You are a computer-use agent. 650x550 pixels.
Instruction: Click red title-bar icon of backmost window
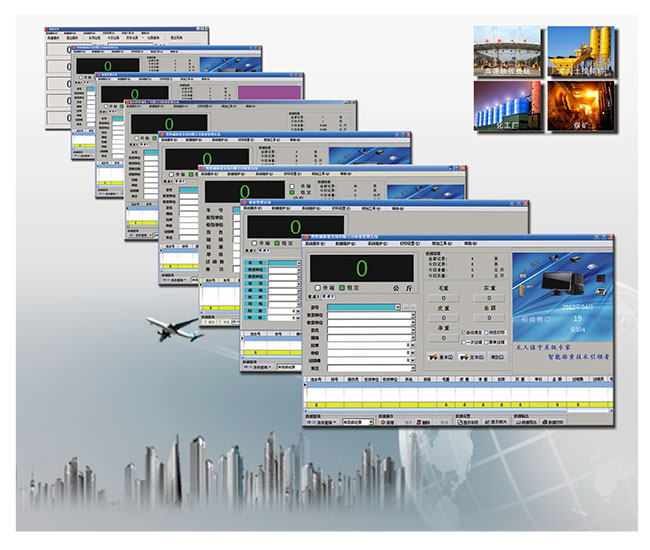tap(47, 29)
